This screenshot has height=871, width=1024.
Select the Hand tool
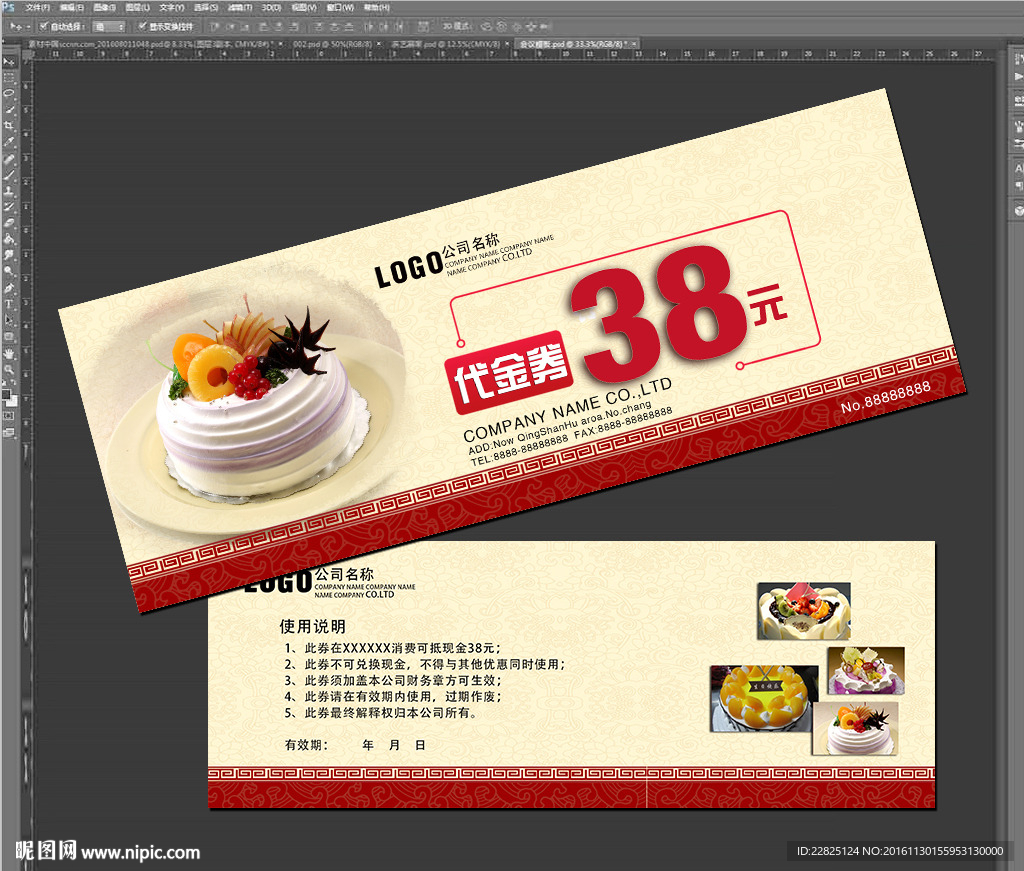9,353
